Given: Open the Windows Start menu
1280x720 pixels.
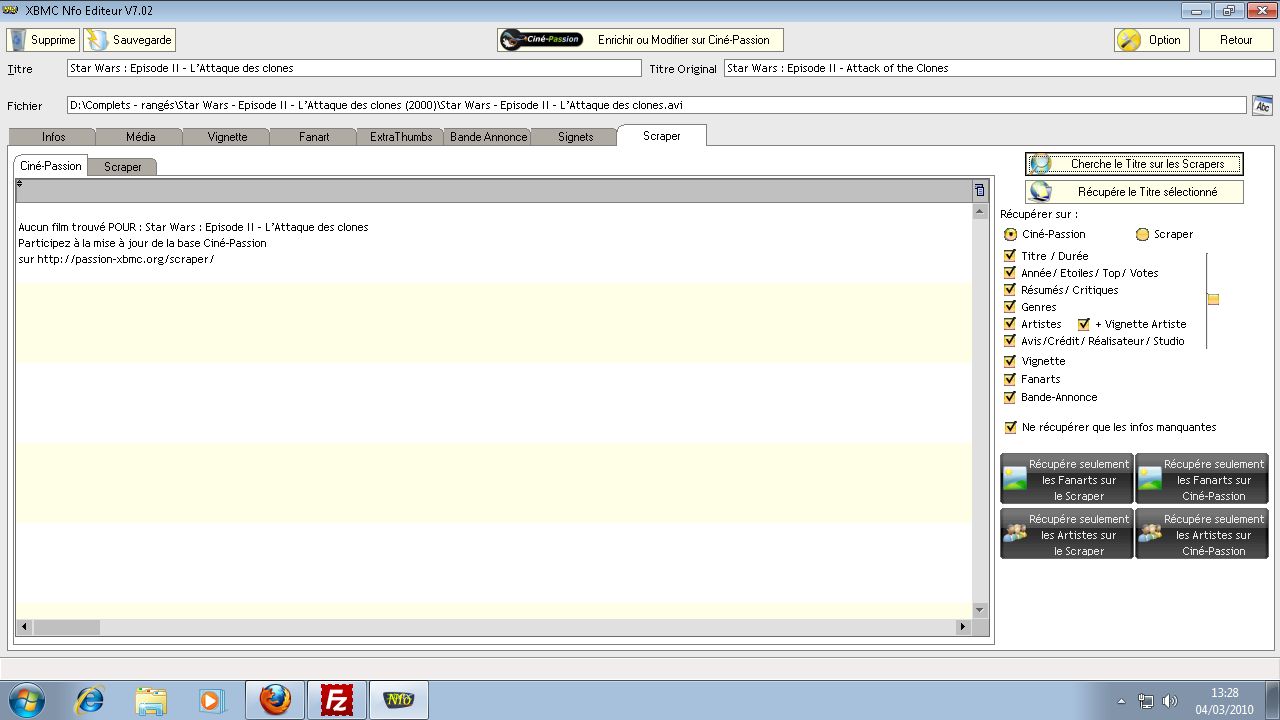Looking at the screenshot, I should click(25, 700).
